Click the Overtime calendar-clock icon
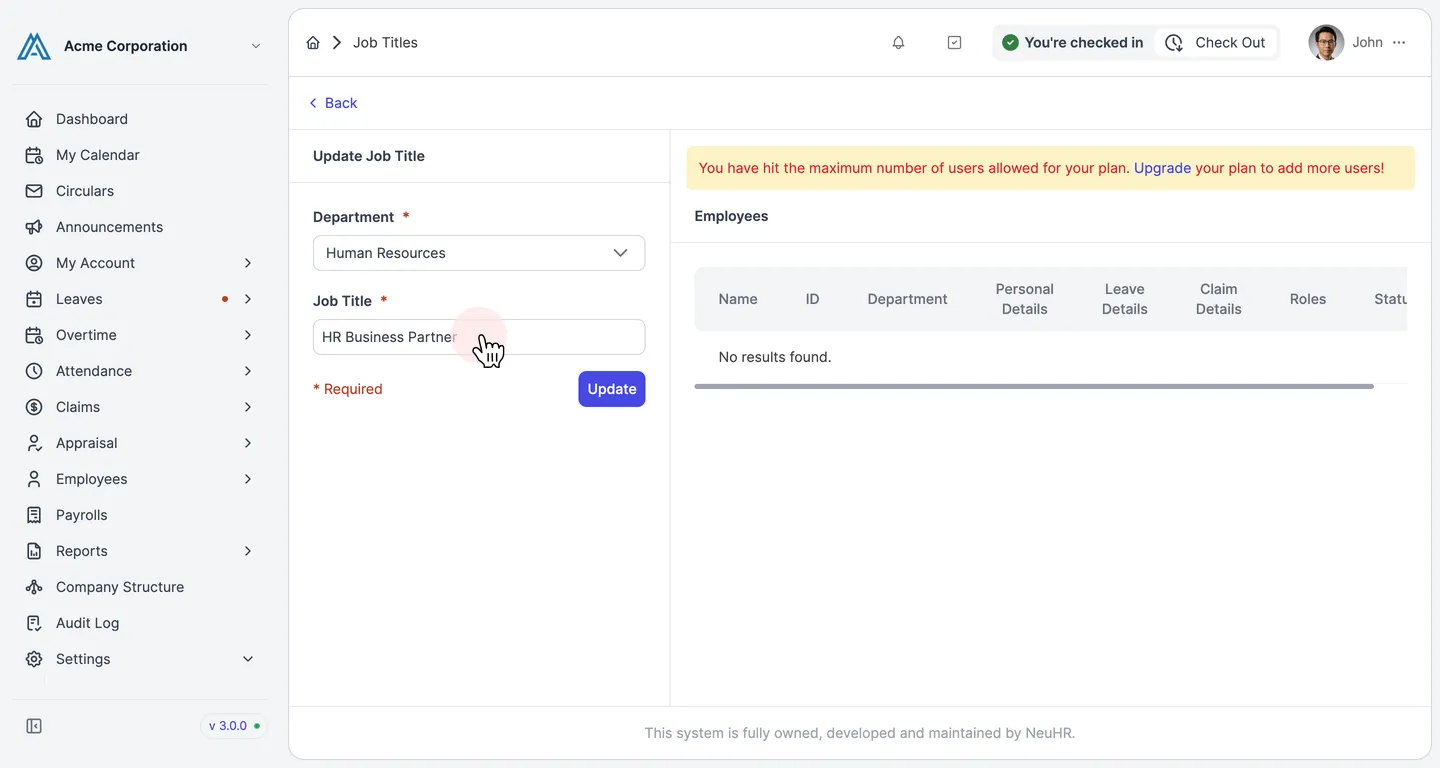Image resolution: width=1440 pixels, height=768 pixels. click(x=34, y=335)
